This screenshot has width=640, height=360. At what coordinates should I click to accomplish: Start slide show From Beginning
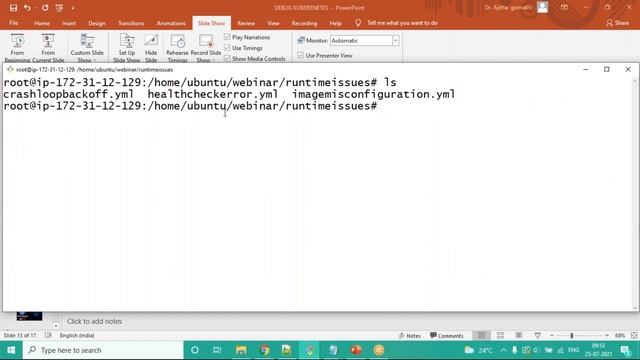coord(18,48)
